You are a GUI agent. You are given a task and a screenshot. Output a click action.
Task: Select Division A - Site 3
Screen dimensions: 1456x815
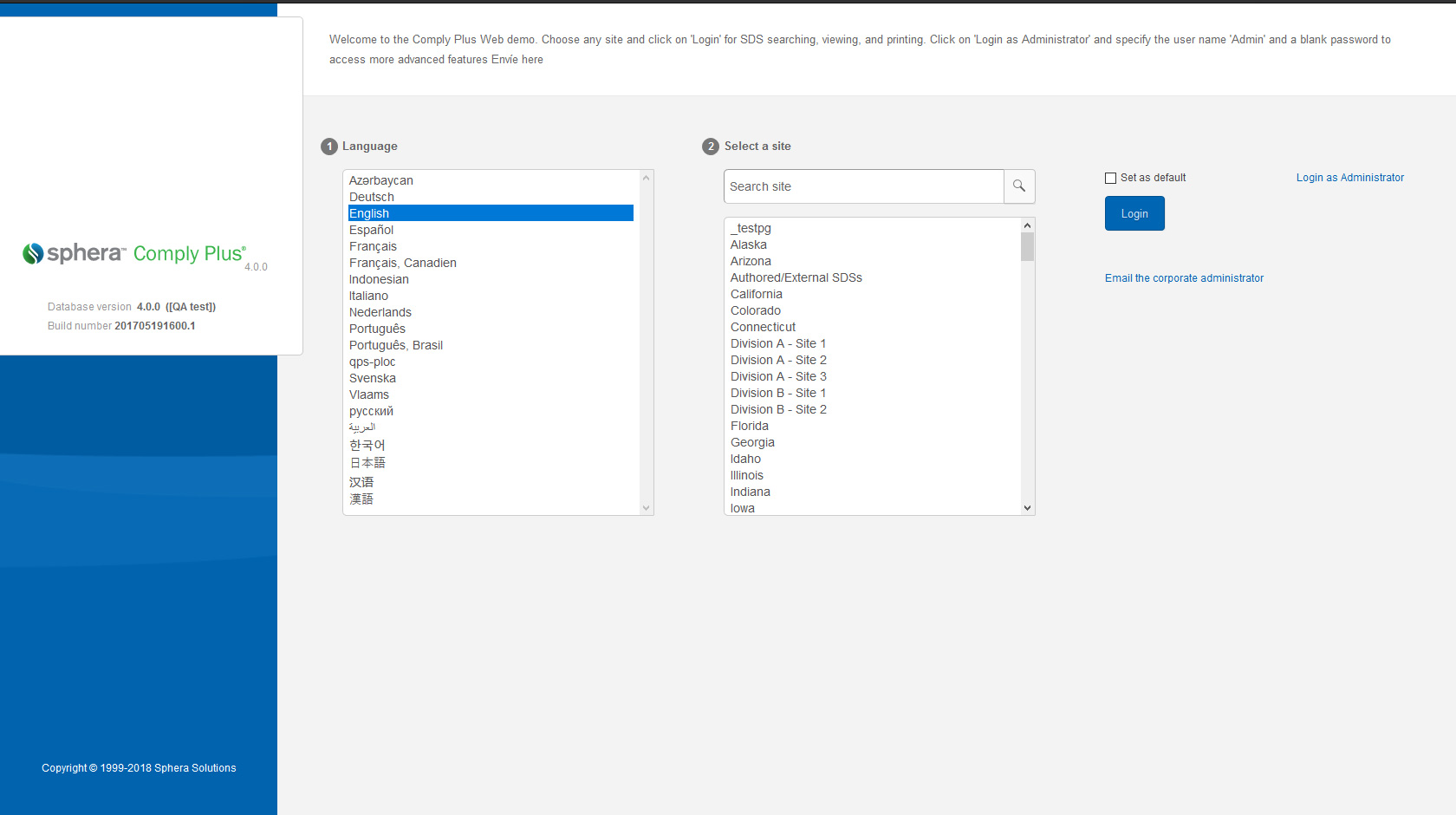point(874,376)
